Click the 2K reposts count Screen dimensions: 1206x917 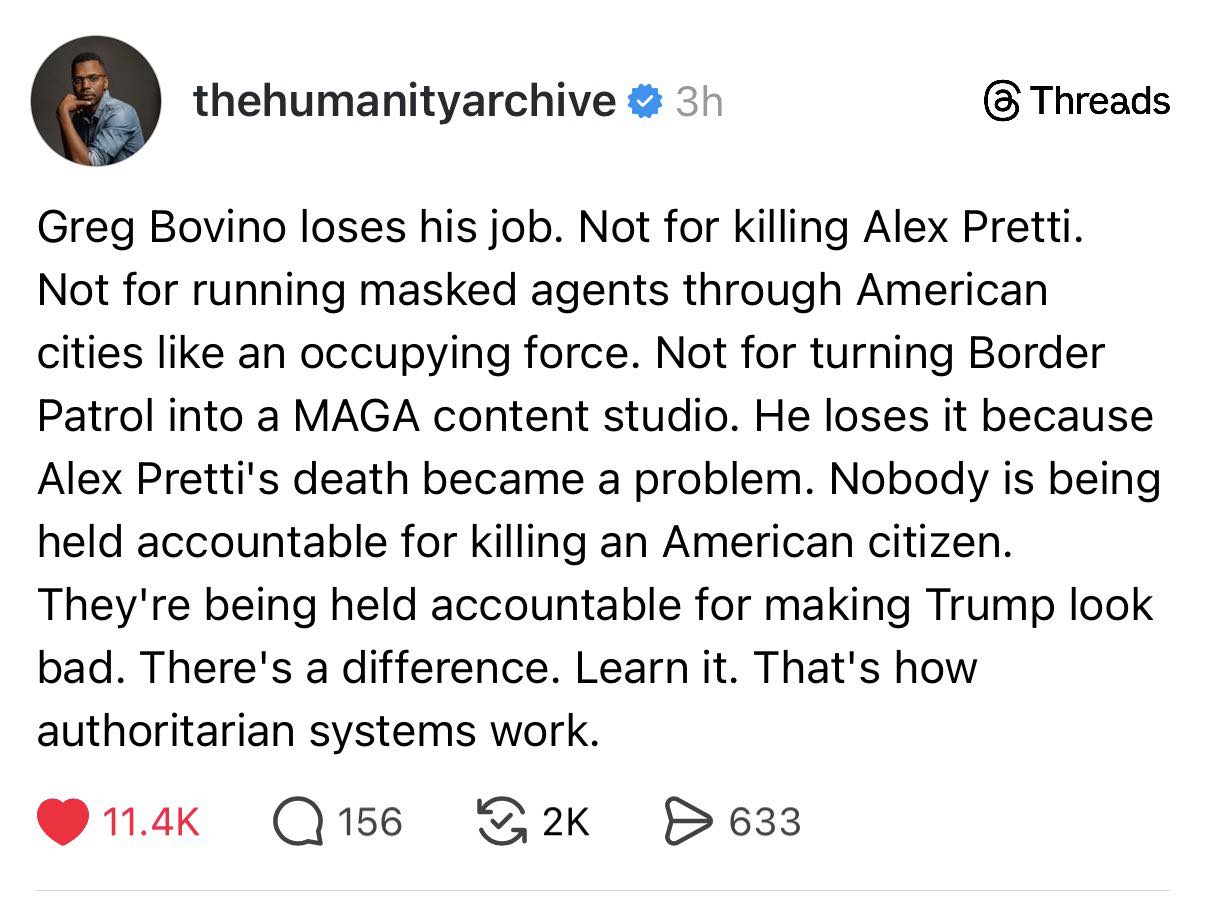[x=565, y=822]
